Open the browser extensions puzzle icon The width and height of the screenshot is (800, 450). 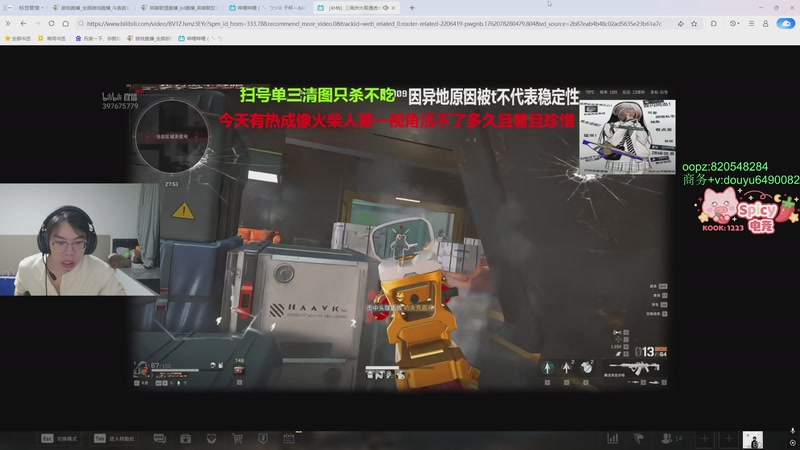tap(714, 23)
